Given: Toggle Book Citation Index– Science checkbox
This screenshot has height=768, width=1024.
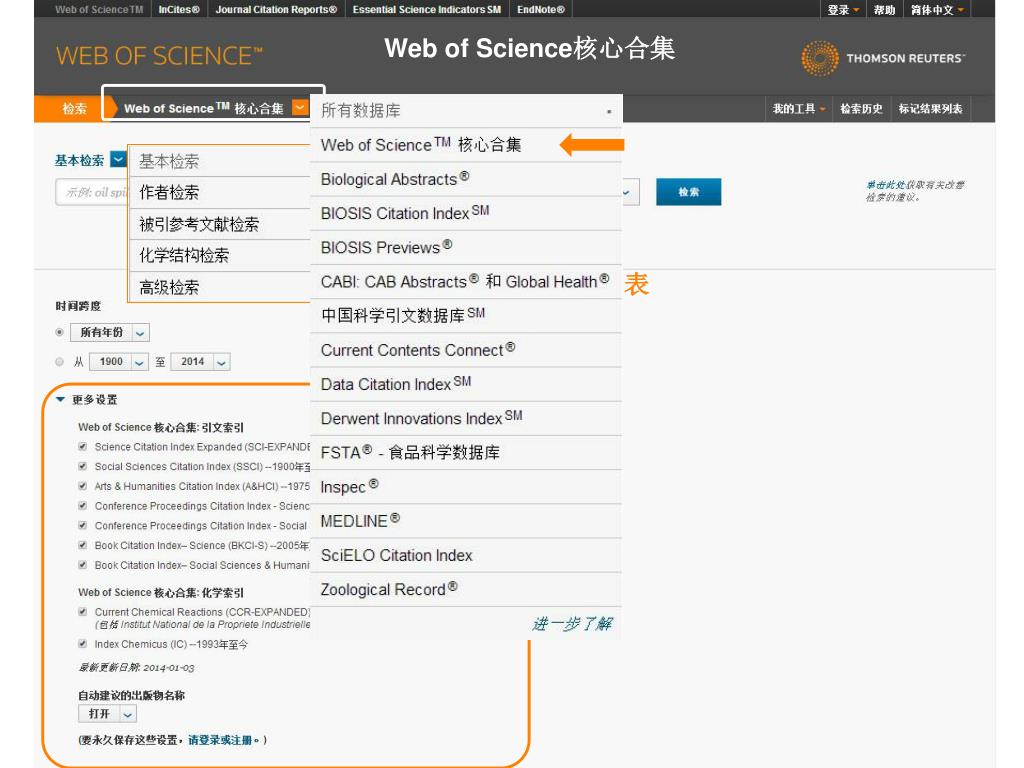Looking at the screenshot, I should tap(82, 545).
